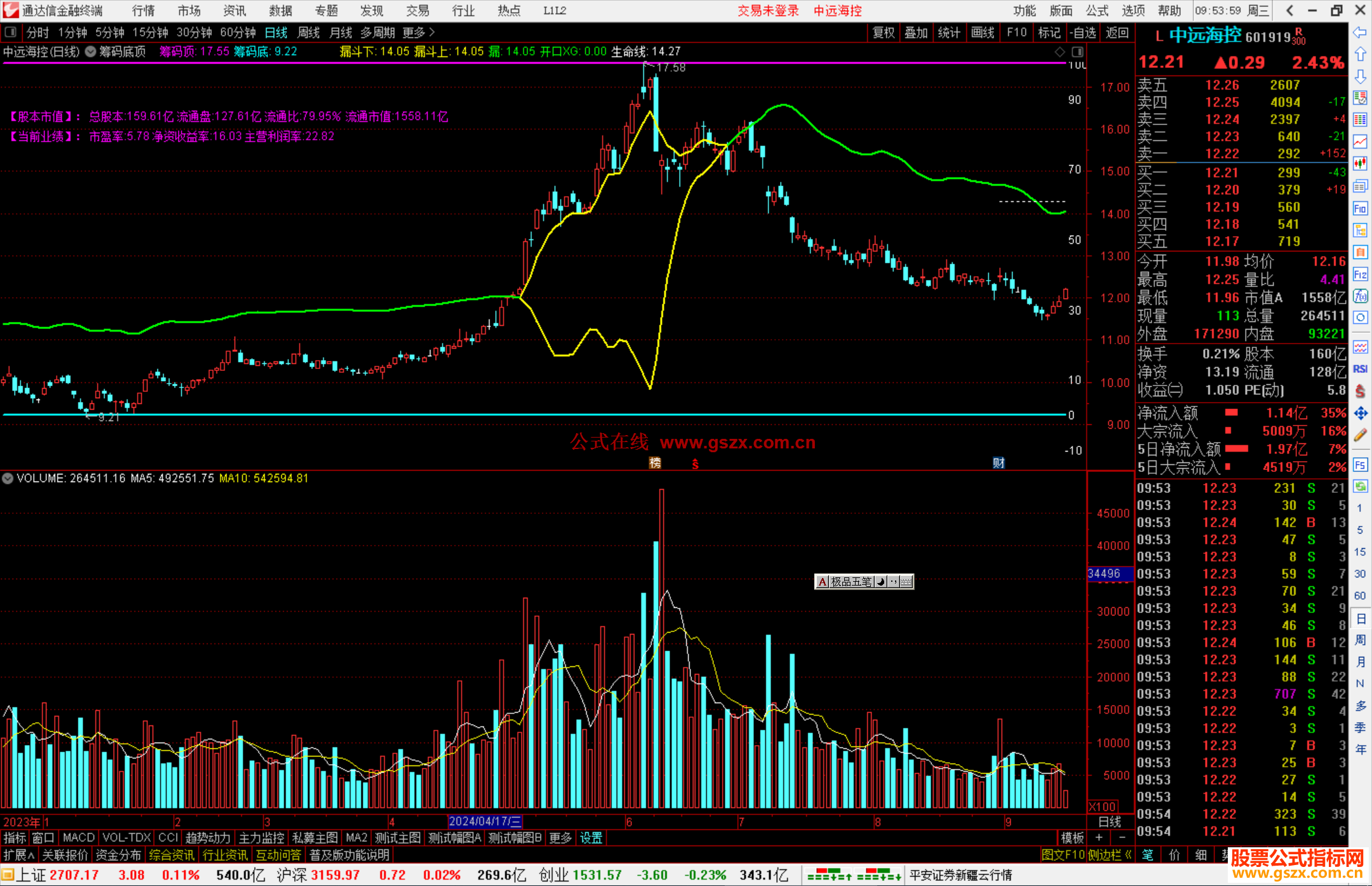Click the candlestick chart icon in sidebar

[x=1360, y=164]
